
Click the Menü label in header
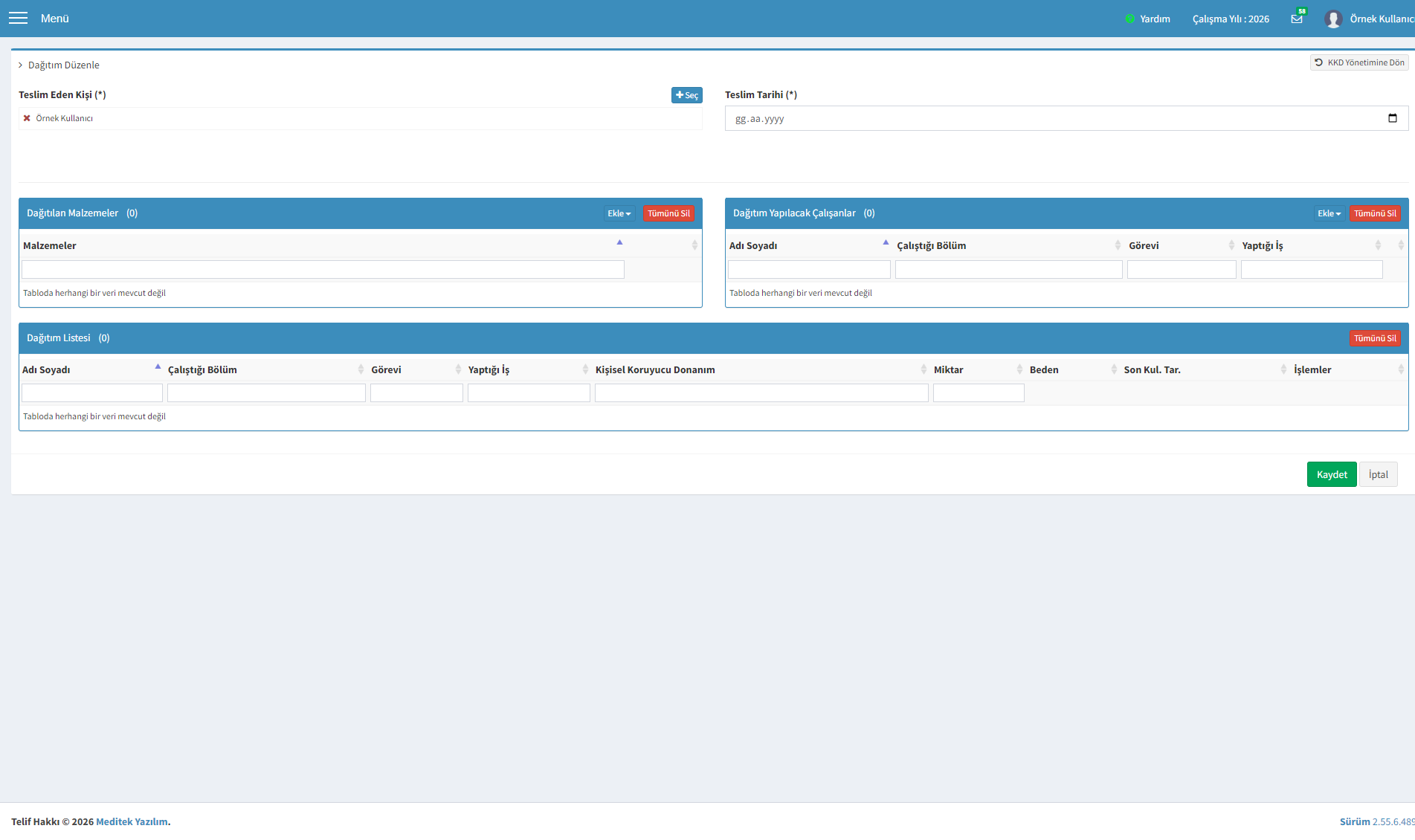click(x=55, y=19)
